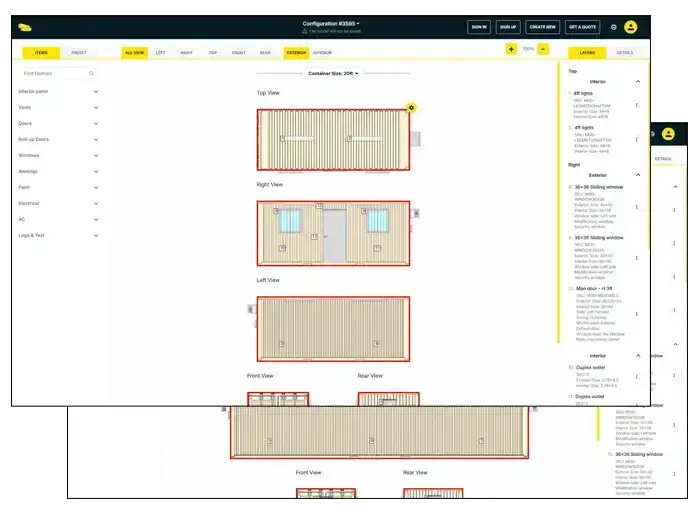Click gear settings icon on Top View
Viewport: 700px width, 525px height.
pos(412,107)
